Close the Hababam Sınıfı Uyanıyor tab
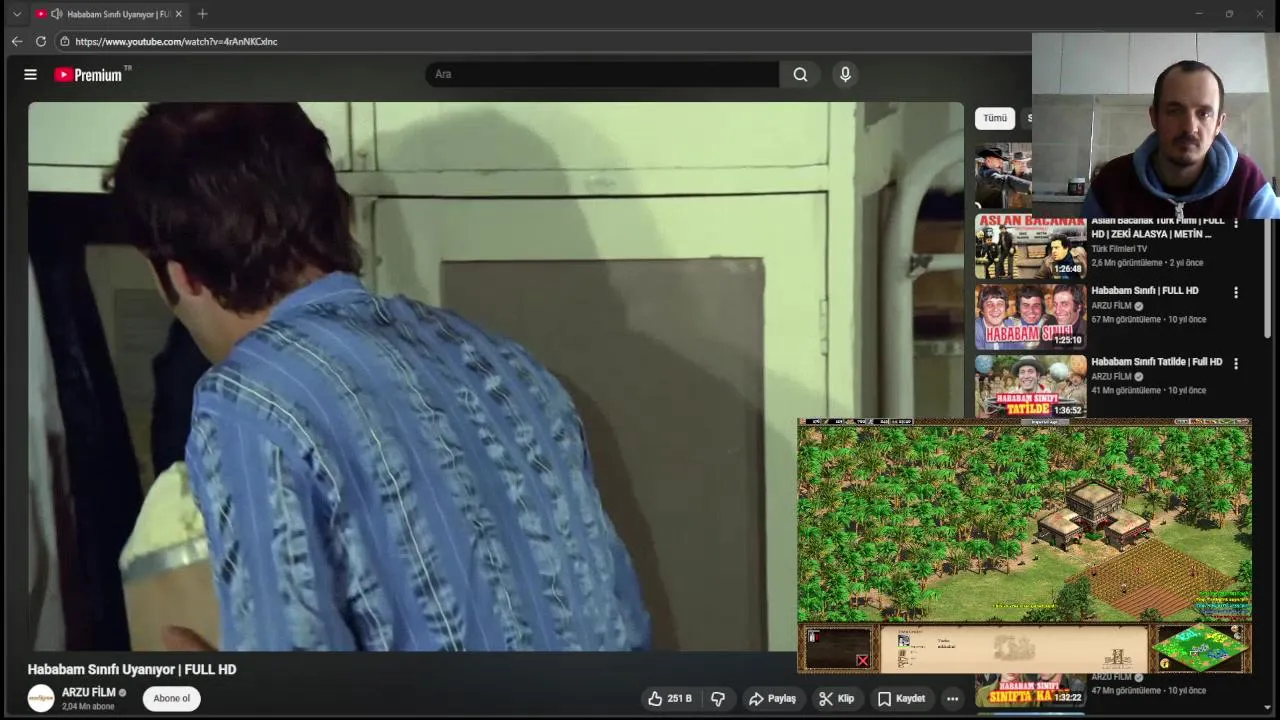 (x=179, y=14)
